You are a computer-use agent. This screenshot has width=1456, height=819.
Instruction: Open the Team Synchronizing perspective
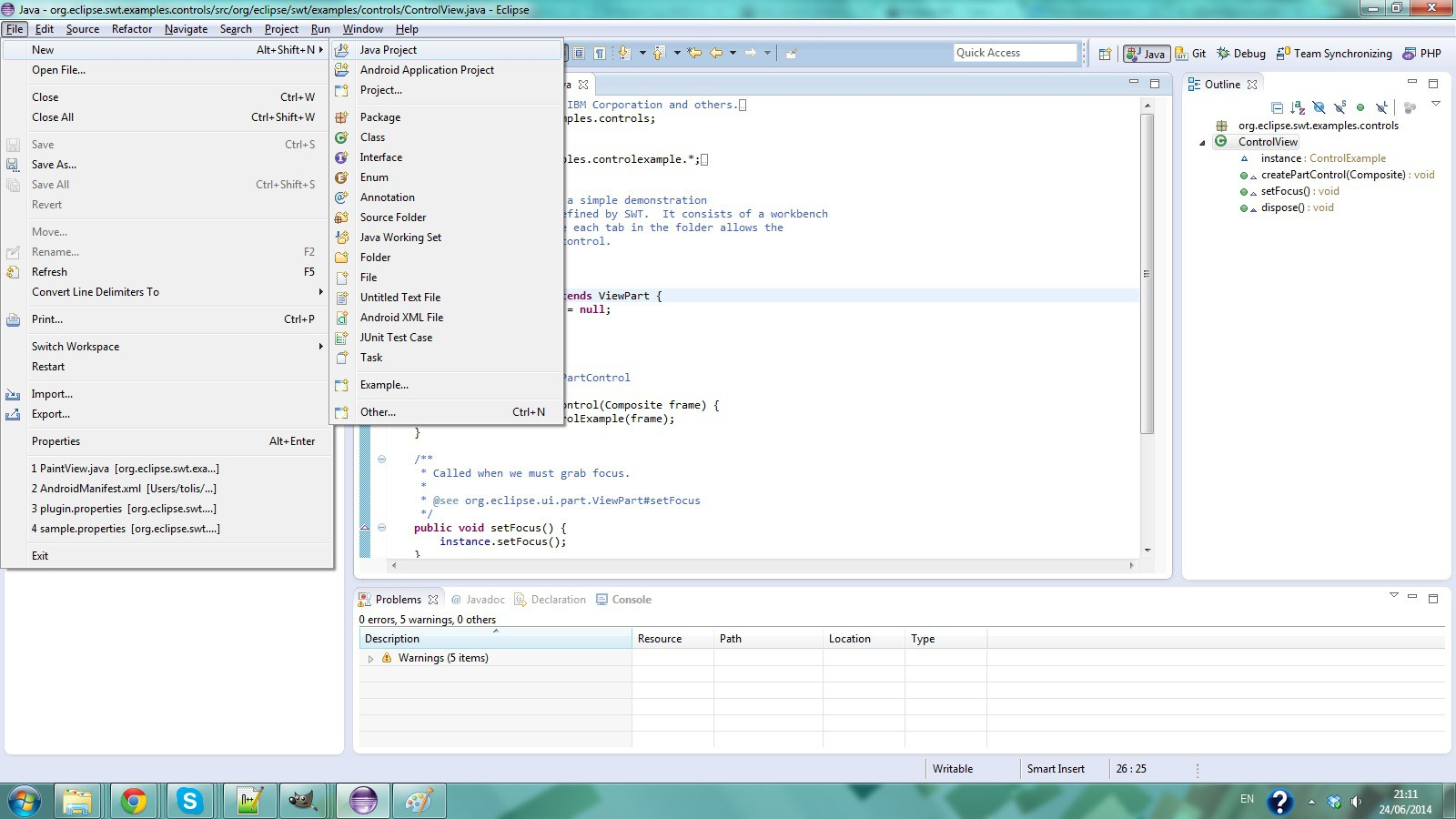(1334, 54)
